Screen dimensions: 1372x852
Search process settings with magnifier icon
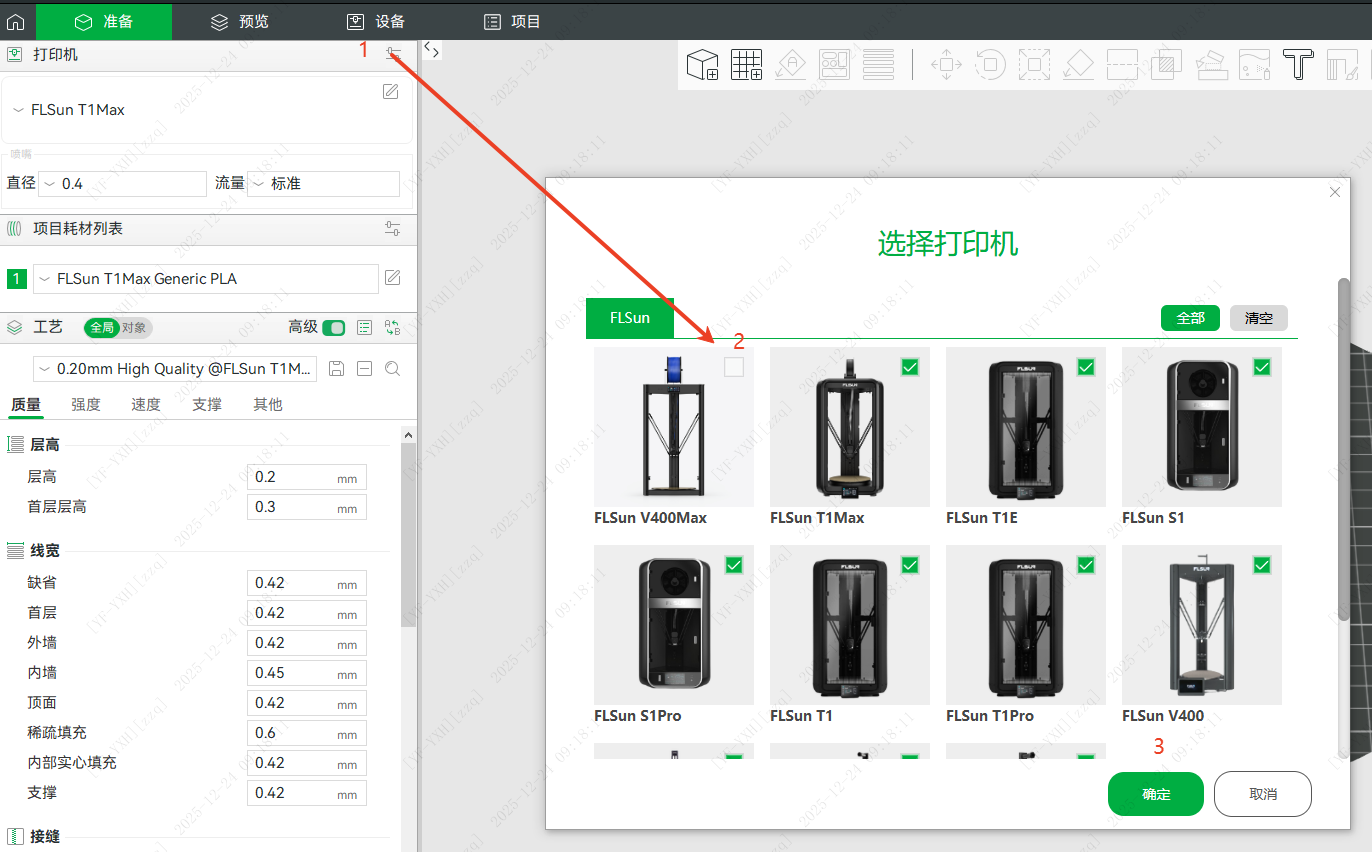point(393,369)
